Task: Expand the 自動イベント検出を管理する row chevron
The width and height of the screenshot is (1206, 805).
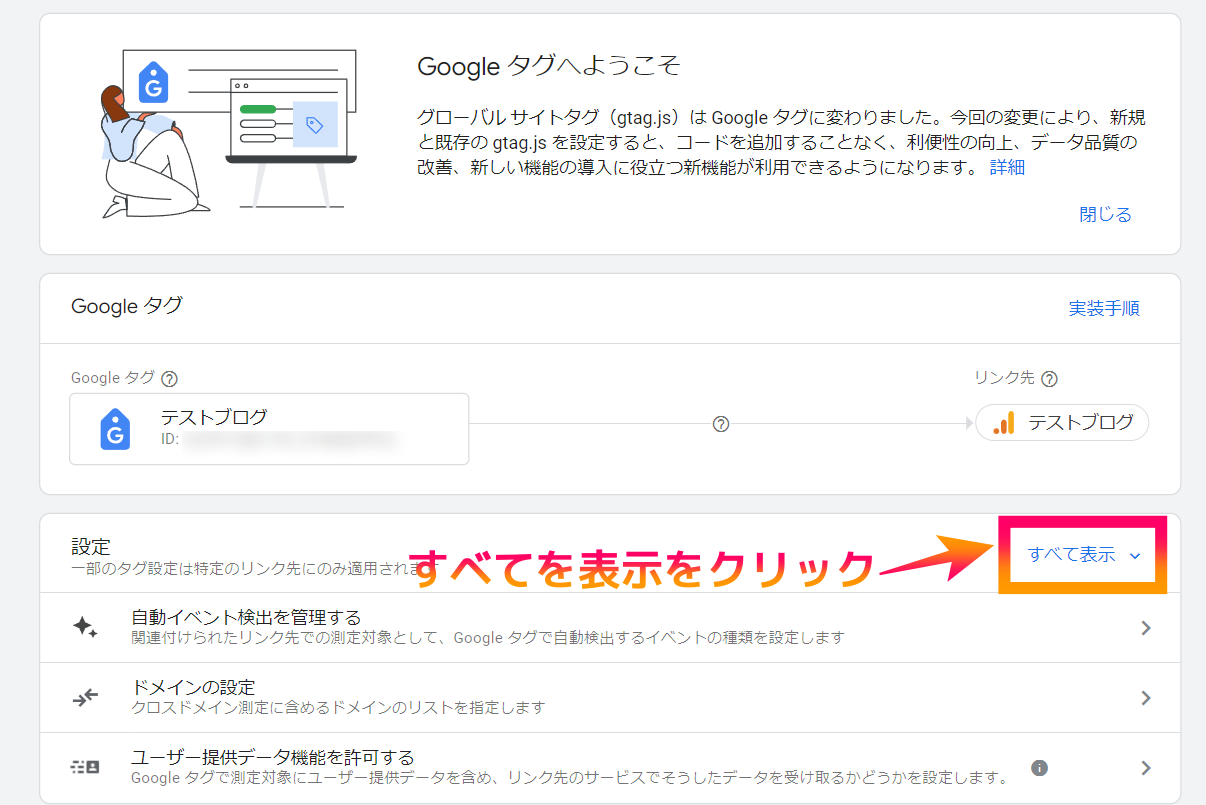Action: [x=1146, y=628]
